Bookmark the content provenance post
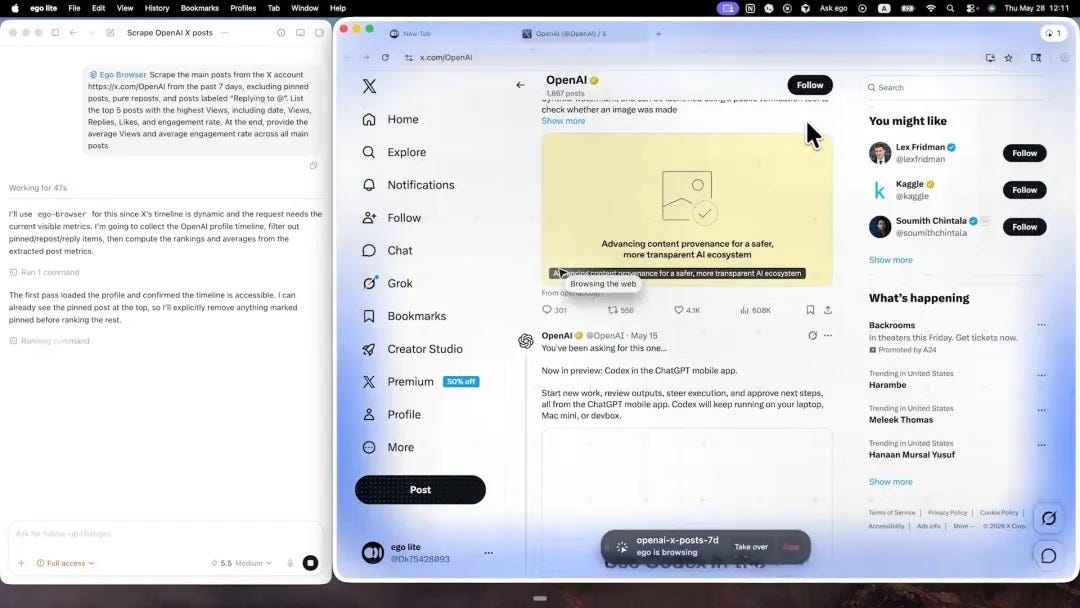 point(810,310)
